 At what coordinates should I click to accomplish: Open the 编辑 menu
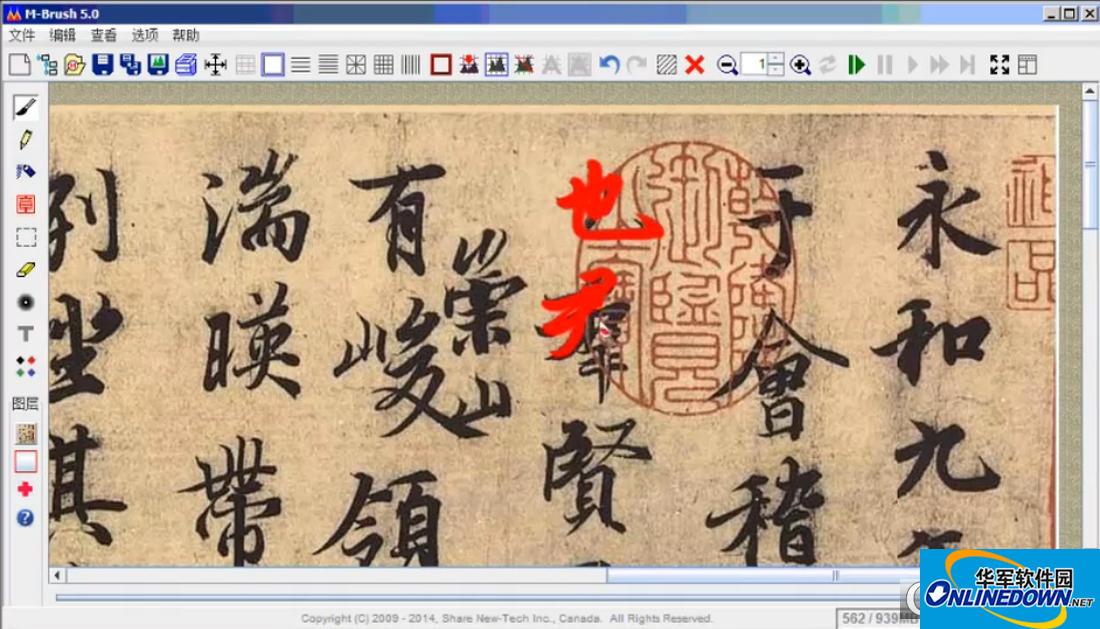[62, 35]
